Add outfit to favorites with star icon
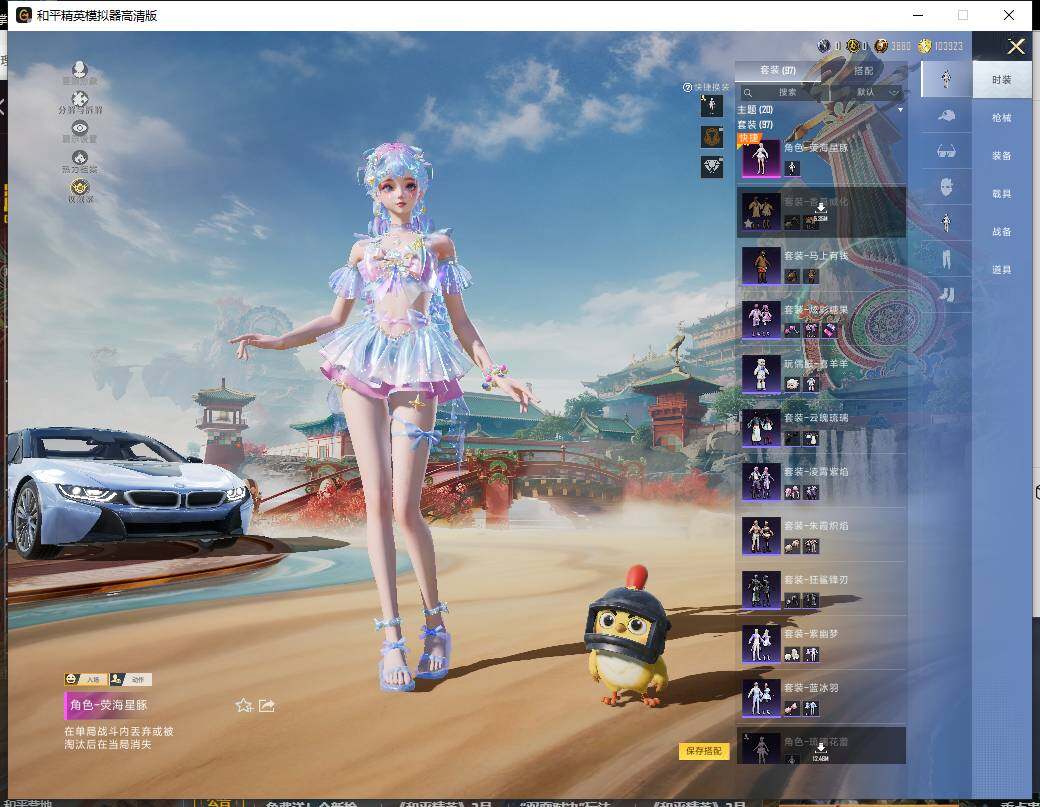This screenshot has width=1040, height=807. (243, 705)
